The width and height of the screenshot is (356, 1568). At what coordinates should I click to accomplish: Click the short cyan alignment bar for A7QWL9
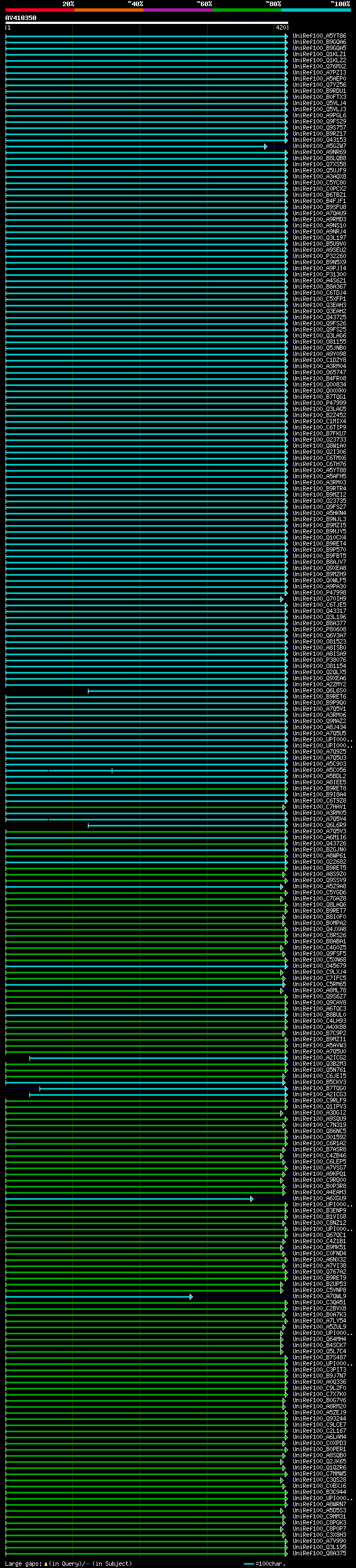click(x=99, y=1297)
